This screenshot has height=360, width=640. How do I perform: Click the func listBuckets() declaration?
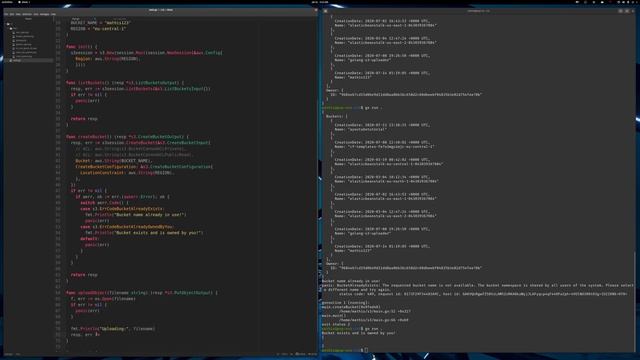tap(124, 83)
